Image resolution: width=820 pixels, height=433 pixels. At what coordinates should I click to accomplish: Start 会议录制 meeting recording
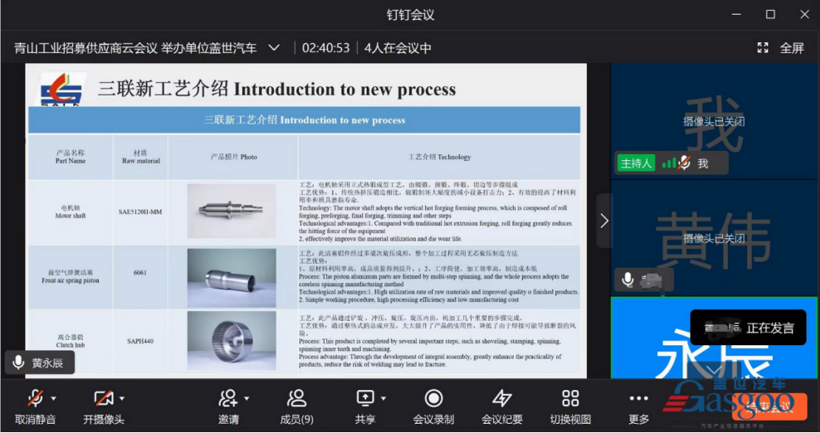click(434, 406)
